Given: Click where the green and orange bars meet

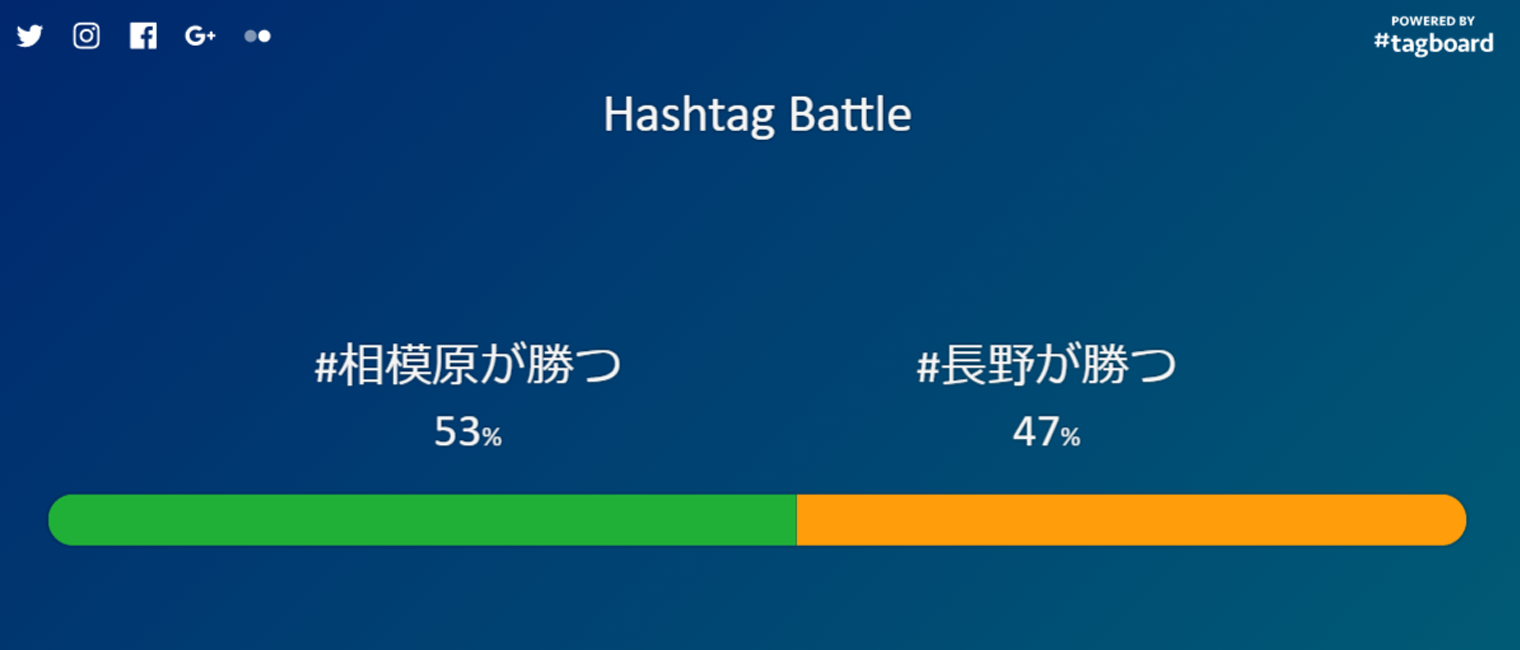Looking at the screenshot, I should pyautogui.click(x=797, y=520).
